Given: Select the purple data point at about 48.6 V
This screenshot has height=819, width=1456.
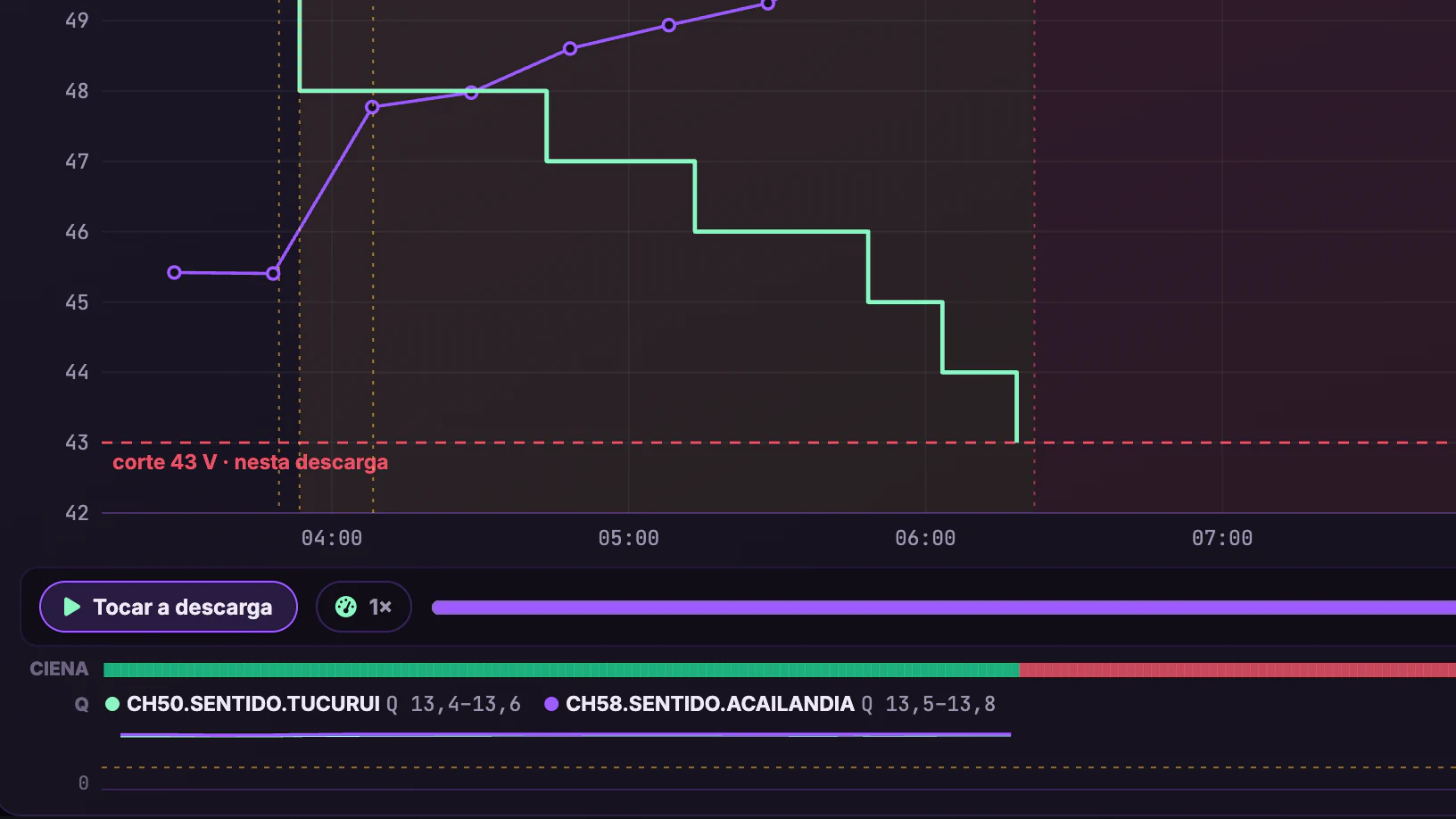Looking at the screenshot, I should pos(570,48).
